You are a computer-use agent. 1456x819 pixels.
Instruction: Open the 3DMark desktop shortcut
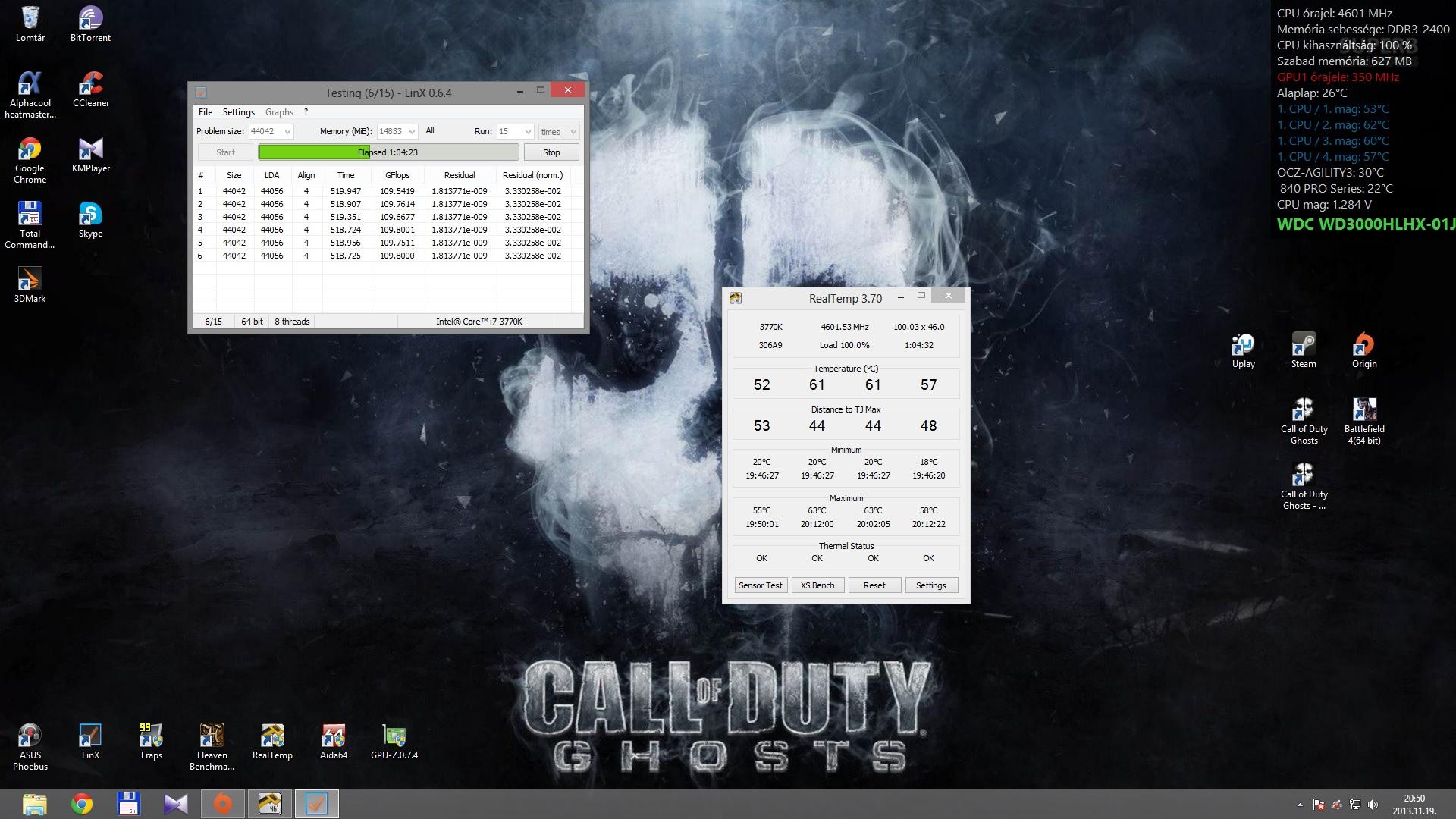click(x=30, y=281)
